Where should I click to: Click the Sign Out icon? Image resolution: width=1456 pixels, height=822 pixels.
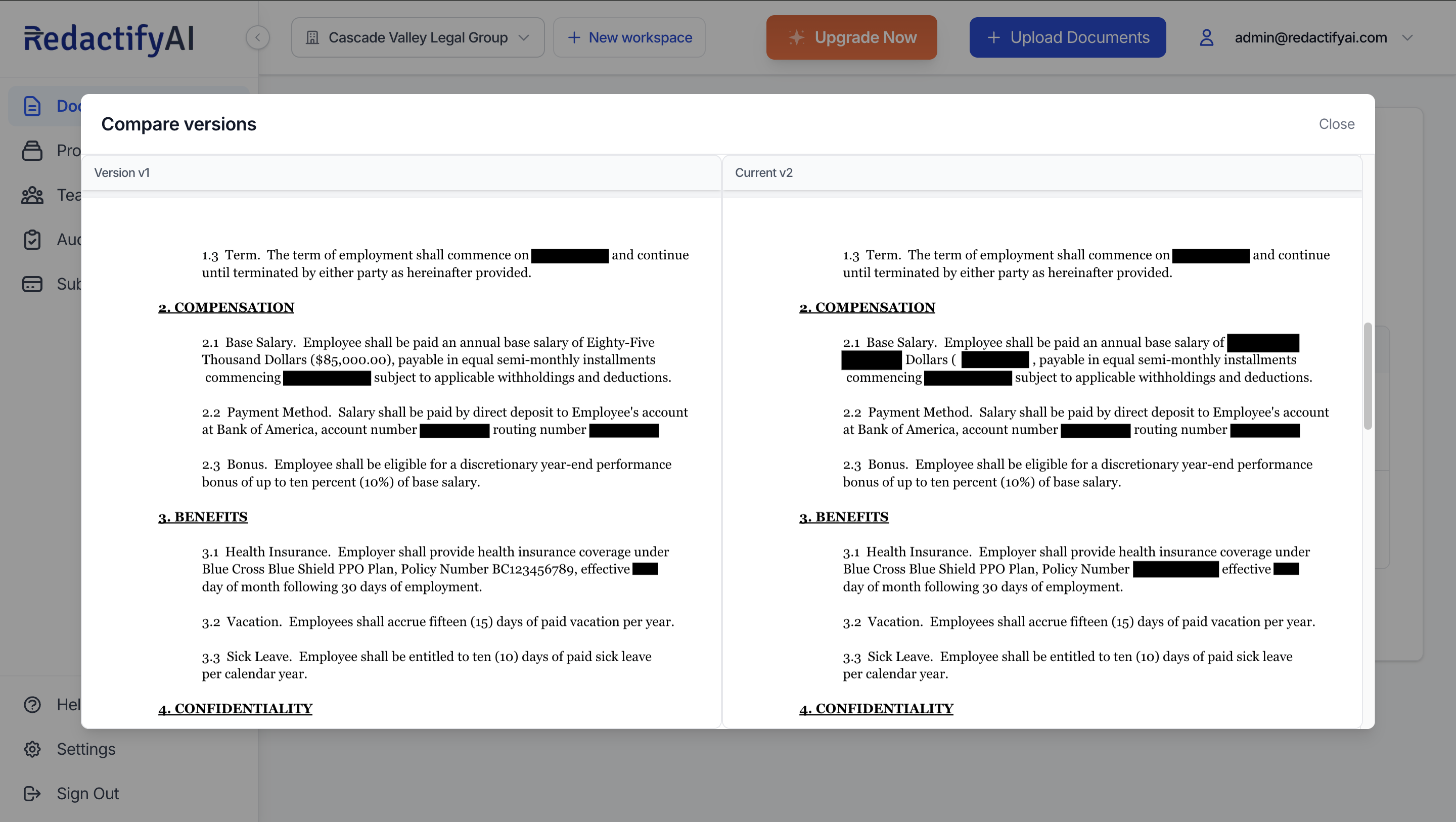[x=32, y=794]
